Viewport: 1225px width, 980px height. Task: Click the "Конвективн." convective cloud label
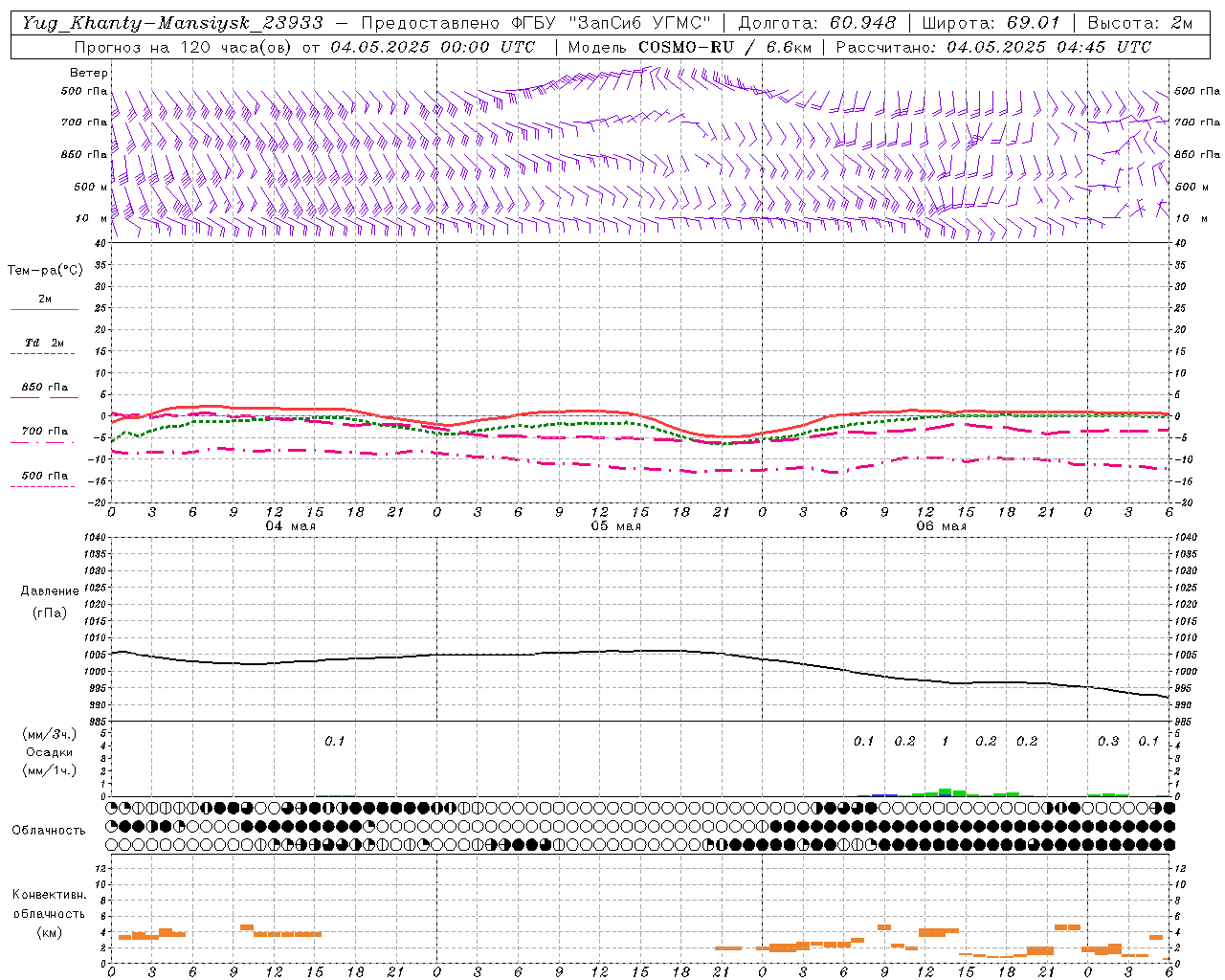[49, 894]
